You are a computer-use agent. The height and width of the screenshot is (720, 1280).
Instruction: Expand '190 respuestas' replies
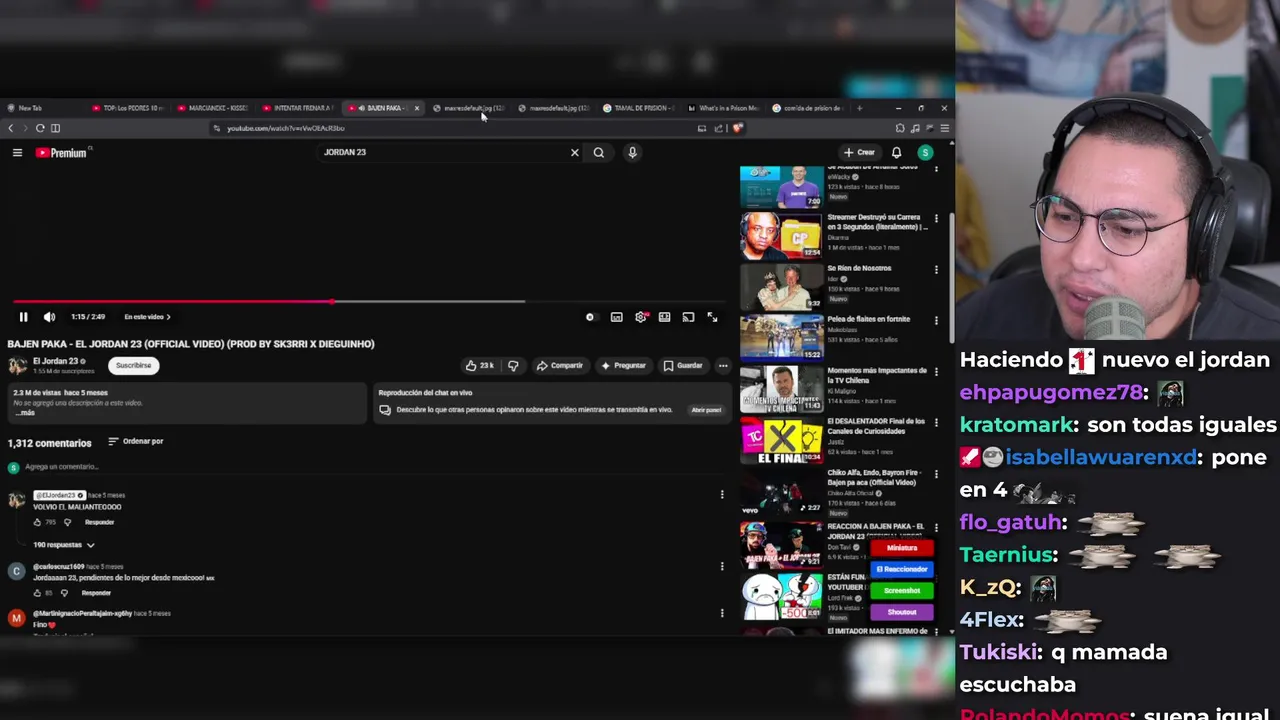tap(64, 545)
